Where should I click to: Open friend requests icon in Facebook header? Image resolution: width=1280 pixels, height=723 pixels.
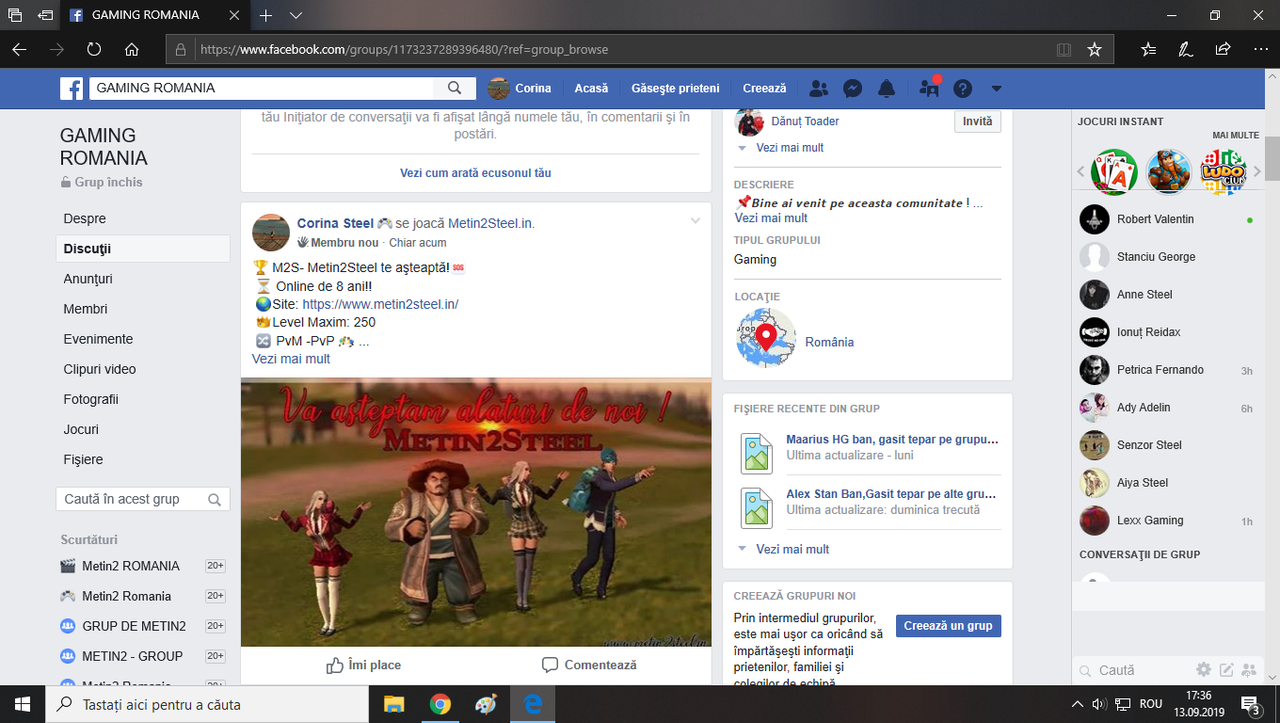tap(819, 88)
